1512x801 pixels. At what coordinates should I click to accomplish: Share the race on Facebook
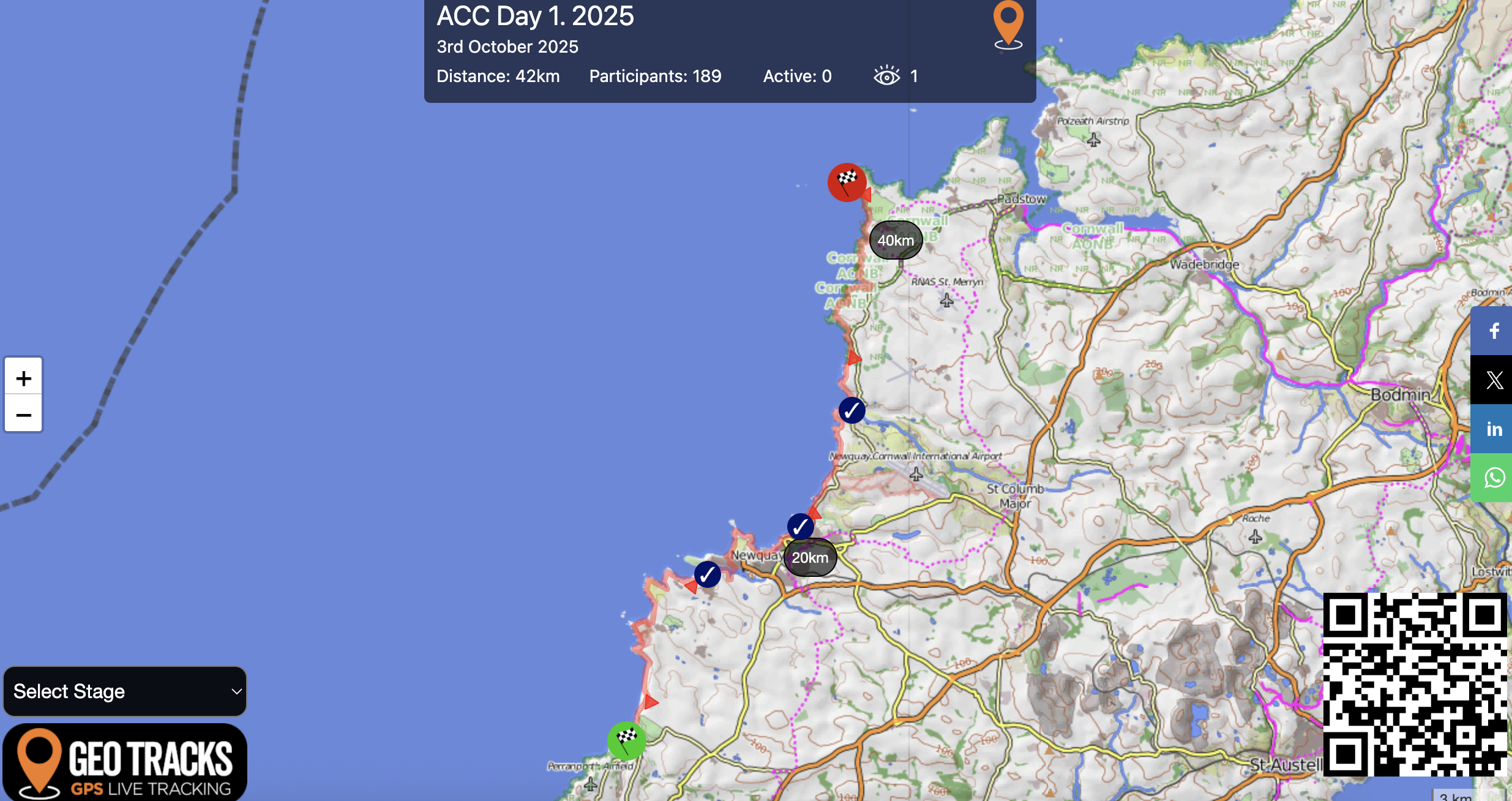1494,331
